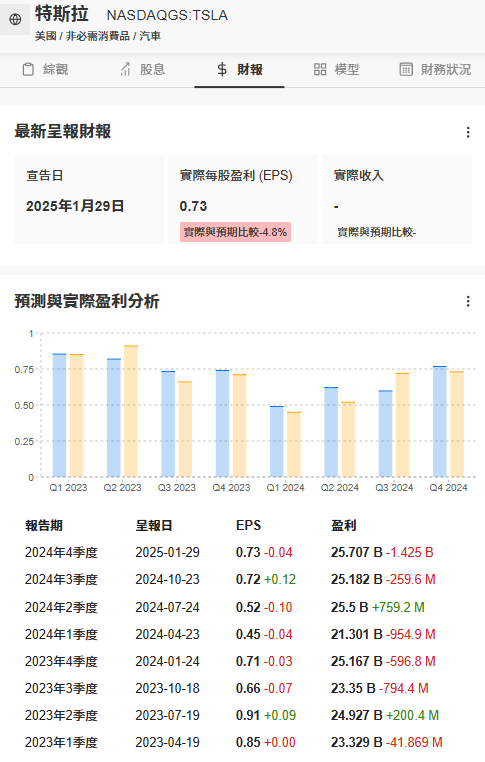
Task: Click the EPS column header
Action: pyautogui.click(x=248, y=525)
